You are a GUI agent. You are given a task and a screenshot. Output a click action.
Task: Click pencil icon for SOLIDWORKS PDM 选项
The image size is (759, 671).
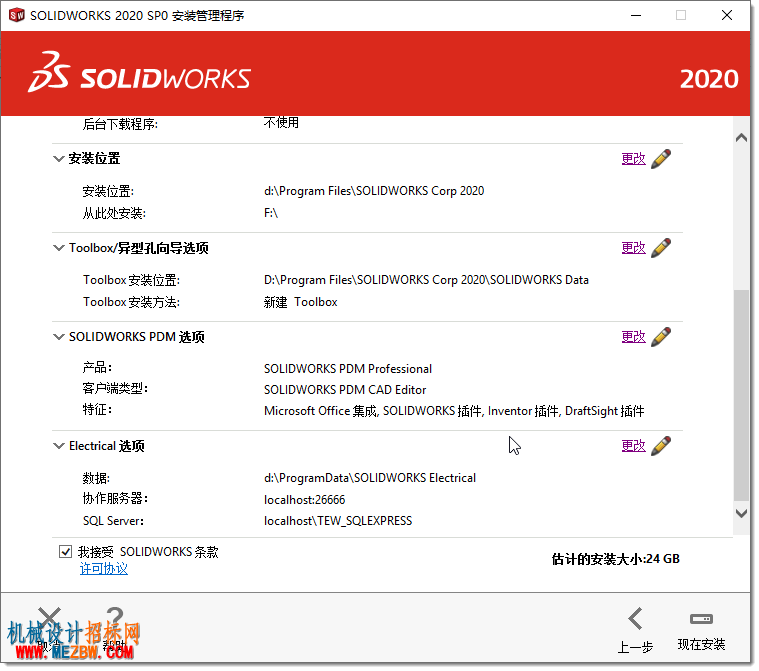click(x=661, y=337)
